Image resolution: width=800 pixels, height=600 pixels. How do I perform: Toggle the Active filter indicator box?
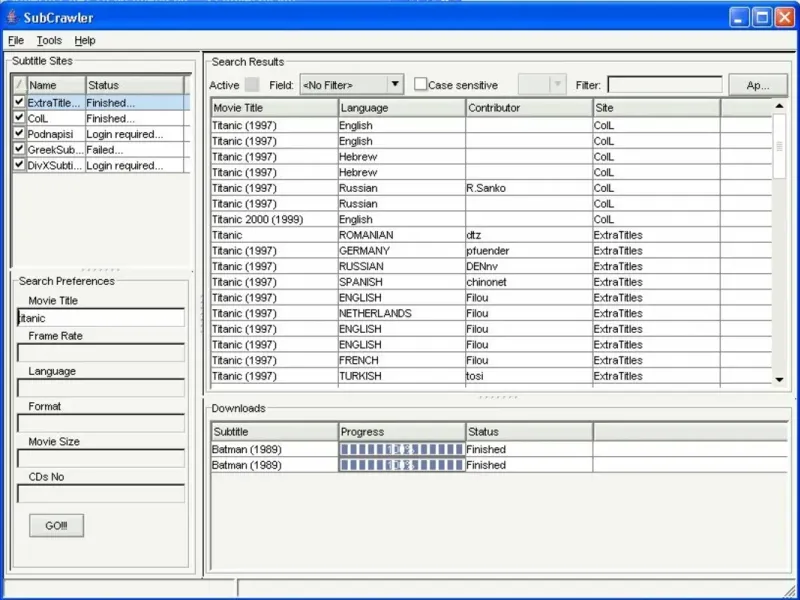point(252,85)
